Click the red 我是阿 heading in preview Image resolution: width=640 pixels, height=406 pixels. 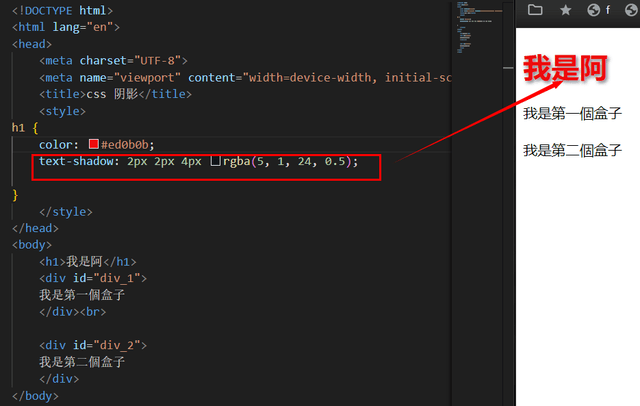click(x=566, y=69)
